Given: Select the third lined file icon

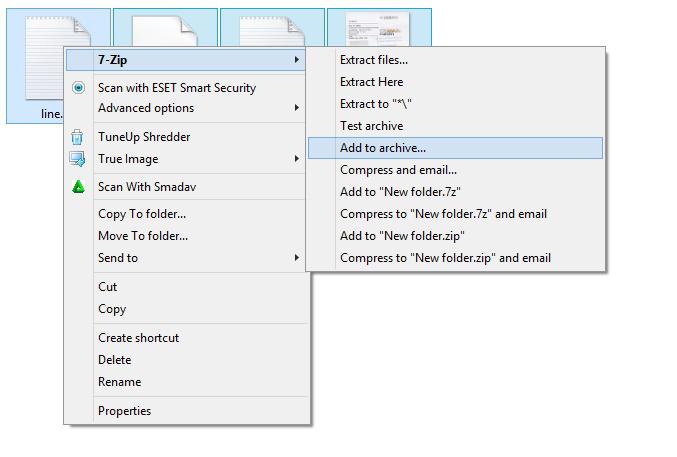Looking at the screenshot, I should point(272,28).
